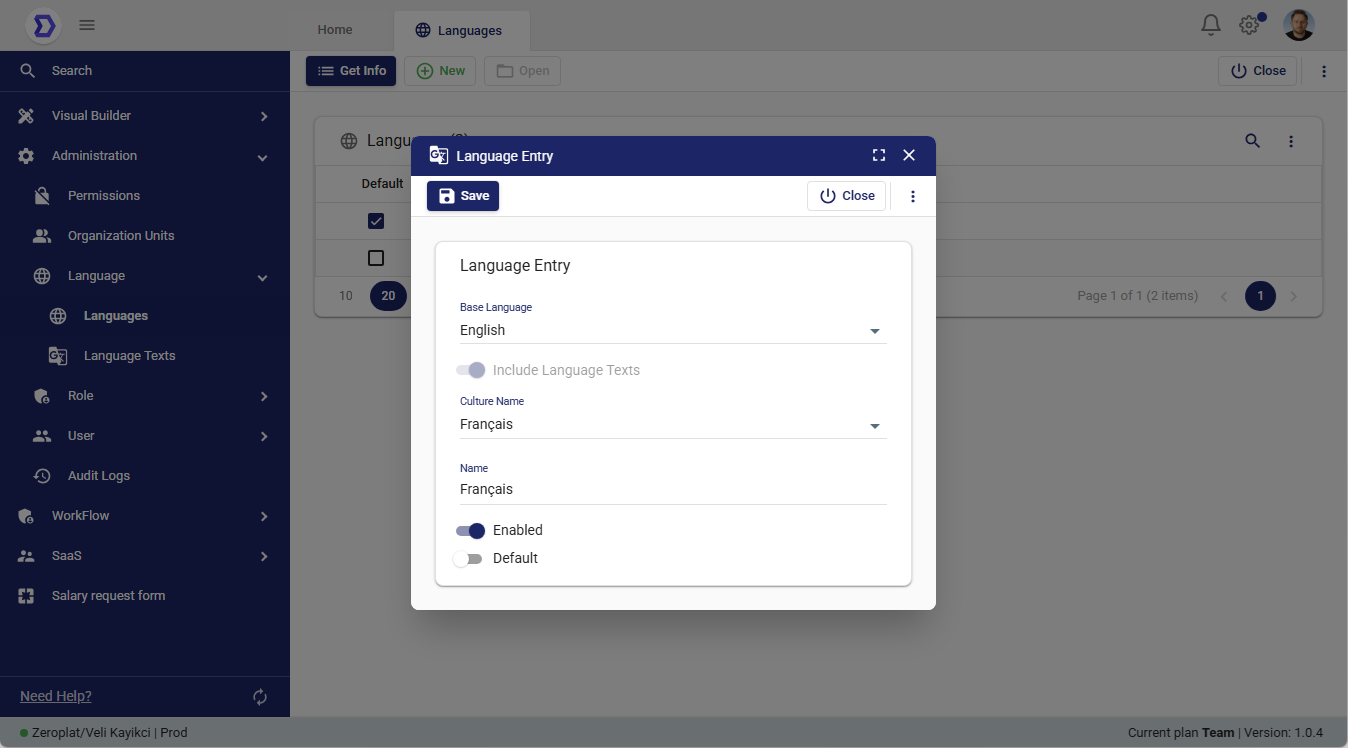Save the language entry

pos(463,196)
